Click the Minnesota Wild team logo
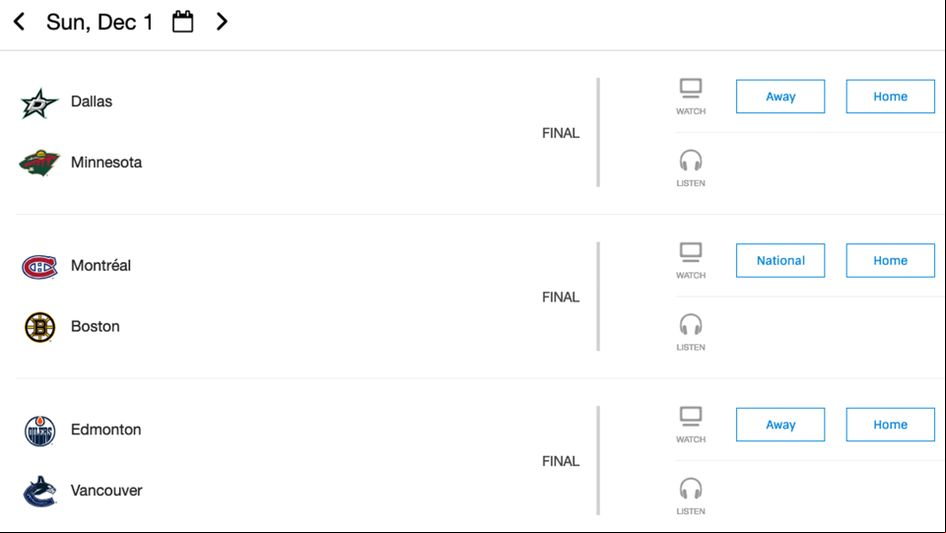Image resolution: width=946 pixels, height=533 pixels. point(39,162)
